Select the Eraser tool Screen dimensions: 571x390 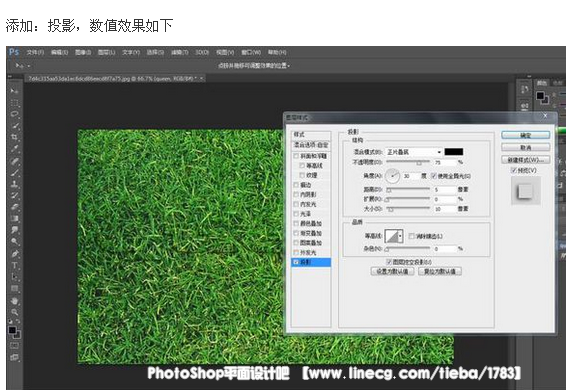pos(14,207)
